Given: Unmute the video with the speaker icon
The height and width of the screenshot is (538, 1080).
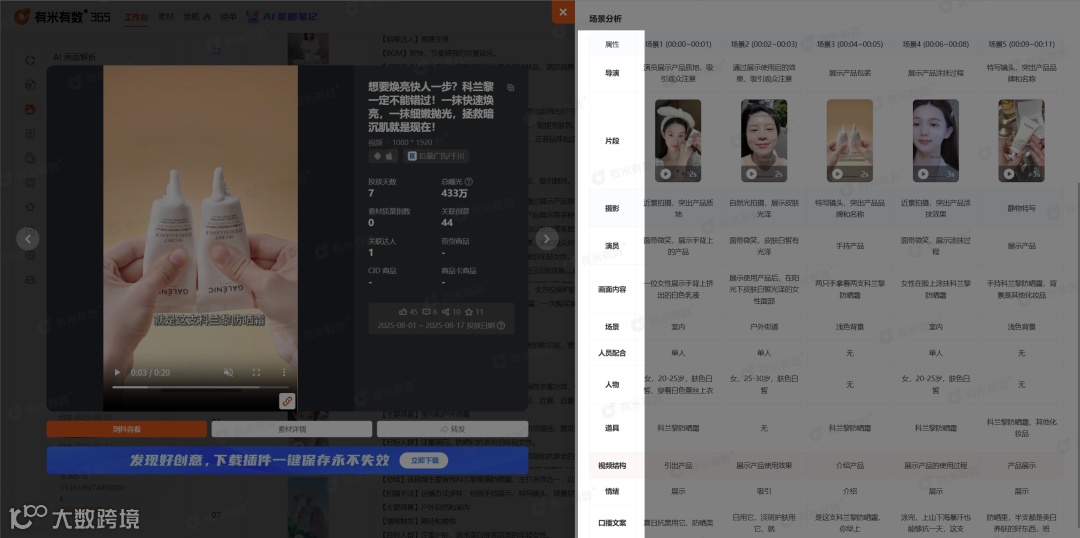Looking at the screenshot, I should pyautogui.click(x=229, y=373).
